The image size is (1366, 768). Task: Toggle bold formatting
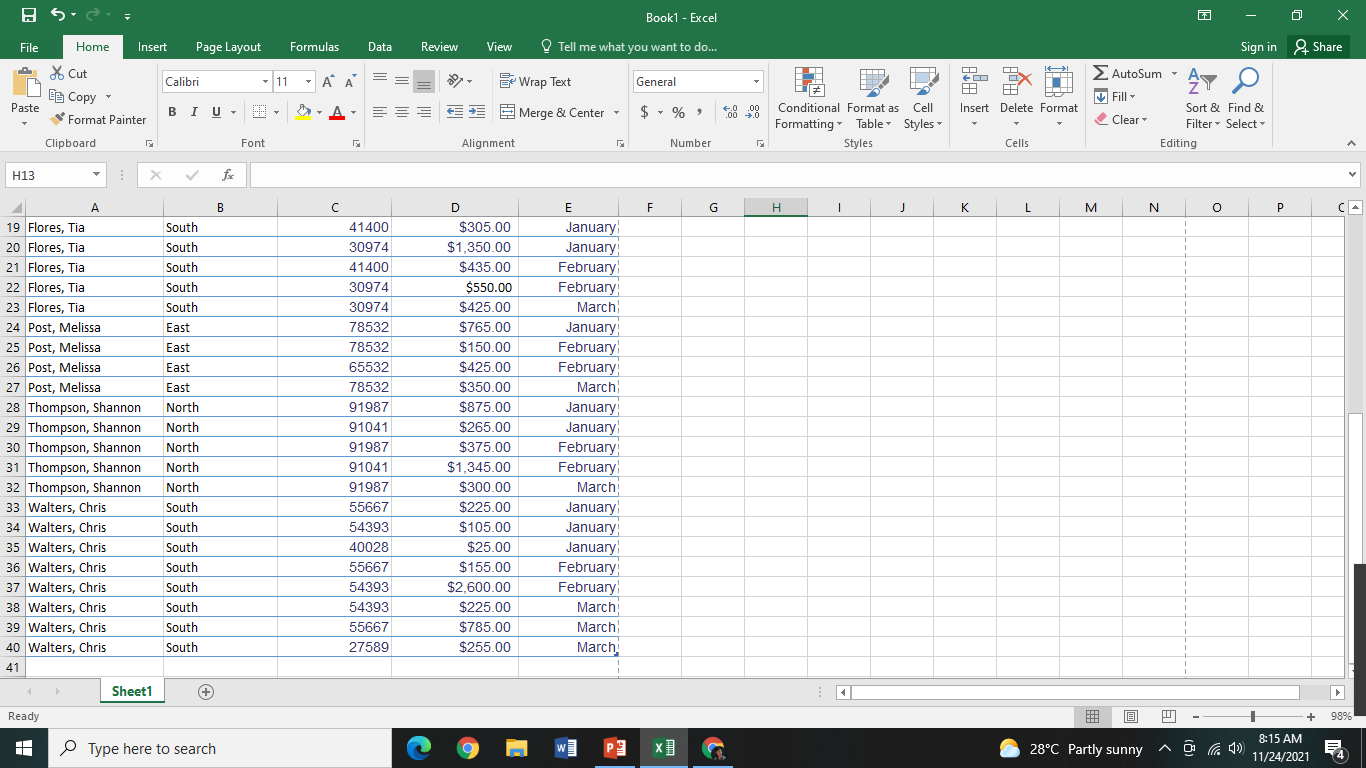click(x=172, y=113)
